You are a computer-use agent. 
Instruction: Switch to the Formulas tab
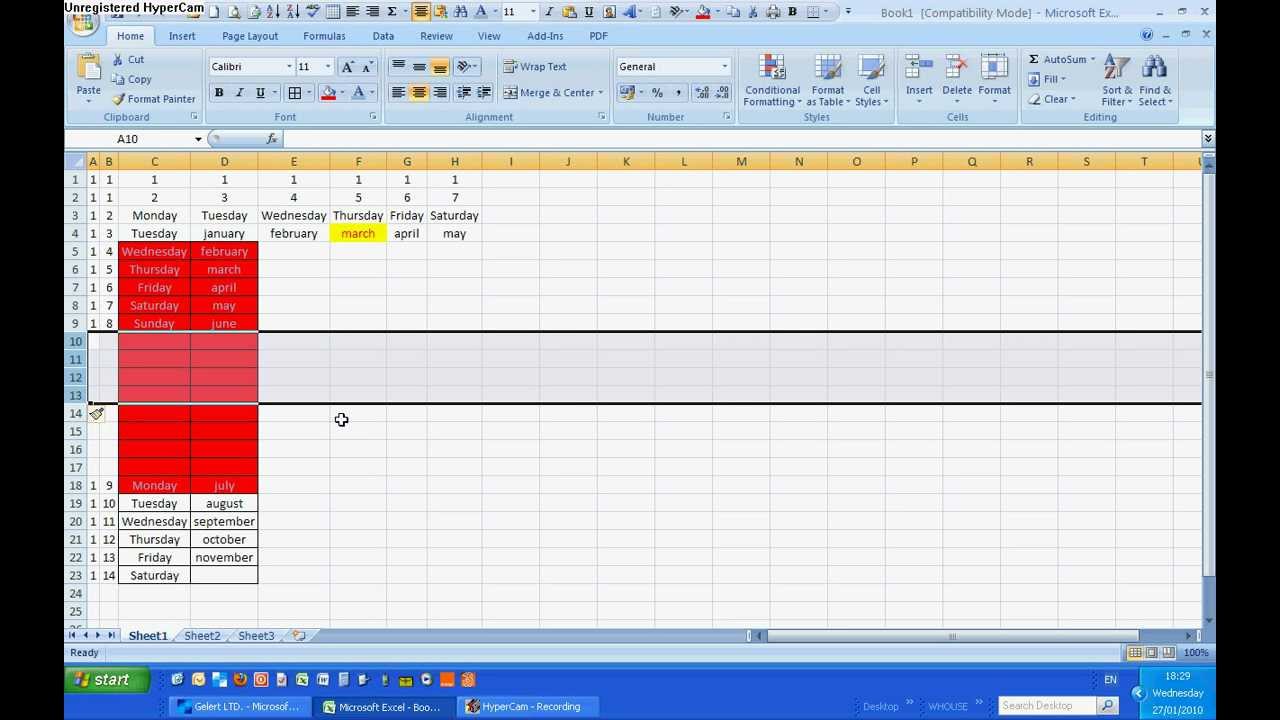[324, 36]
